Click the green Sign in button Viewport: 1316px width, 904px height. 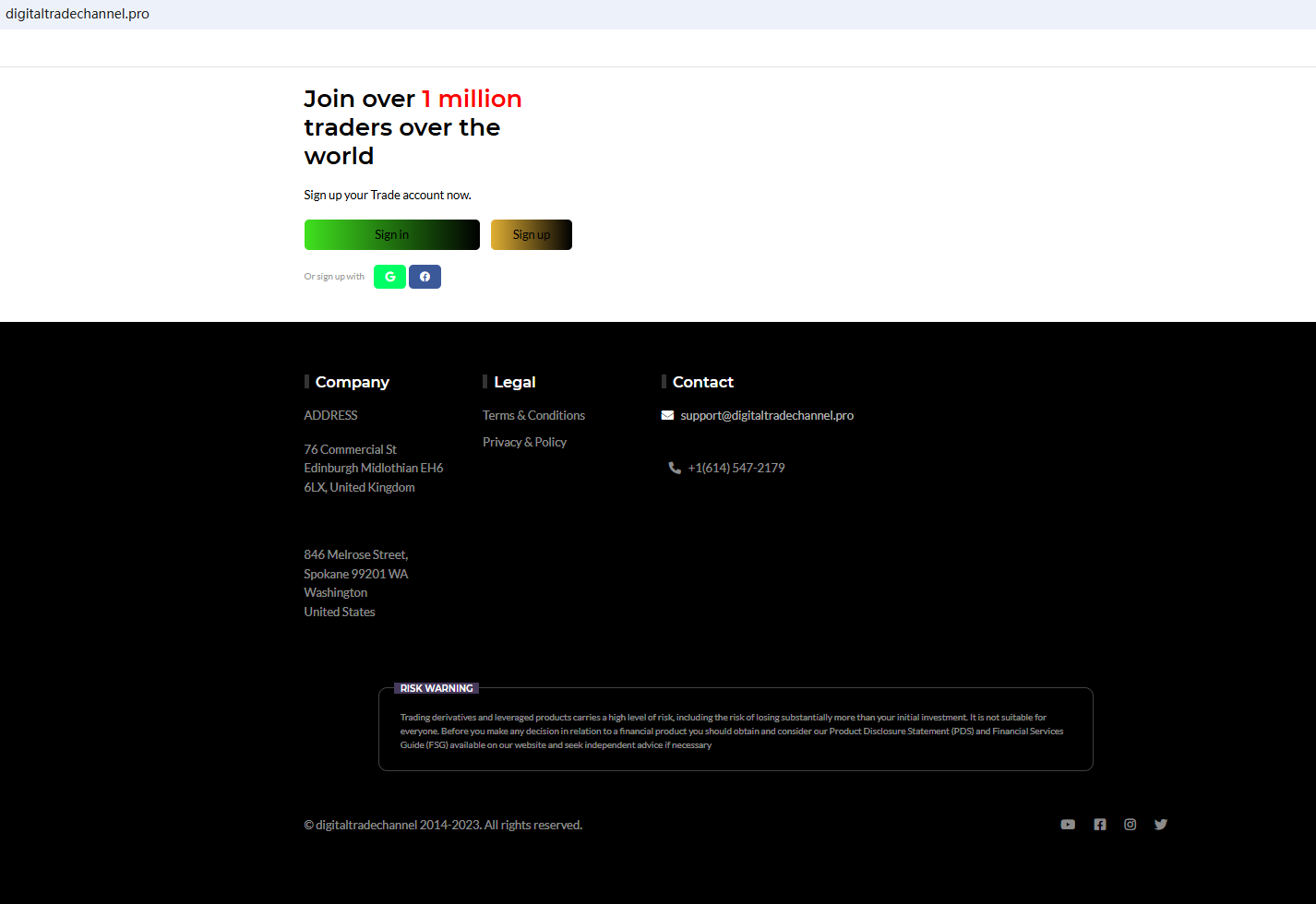point(392,235)
